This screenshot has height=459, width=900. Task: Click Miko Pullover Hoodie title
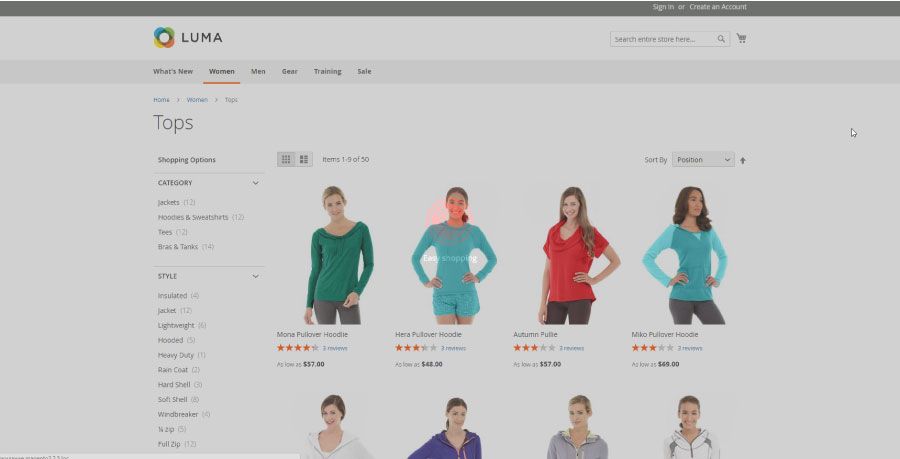click(665, 334)
